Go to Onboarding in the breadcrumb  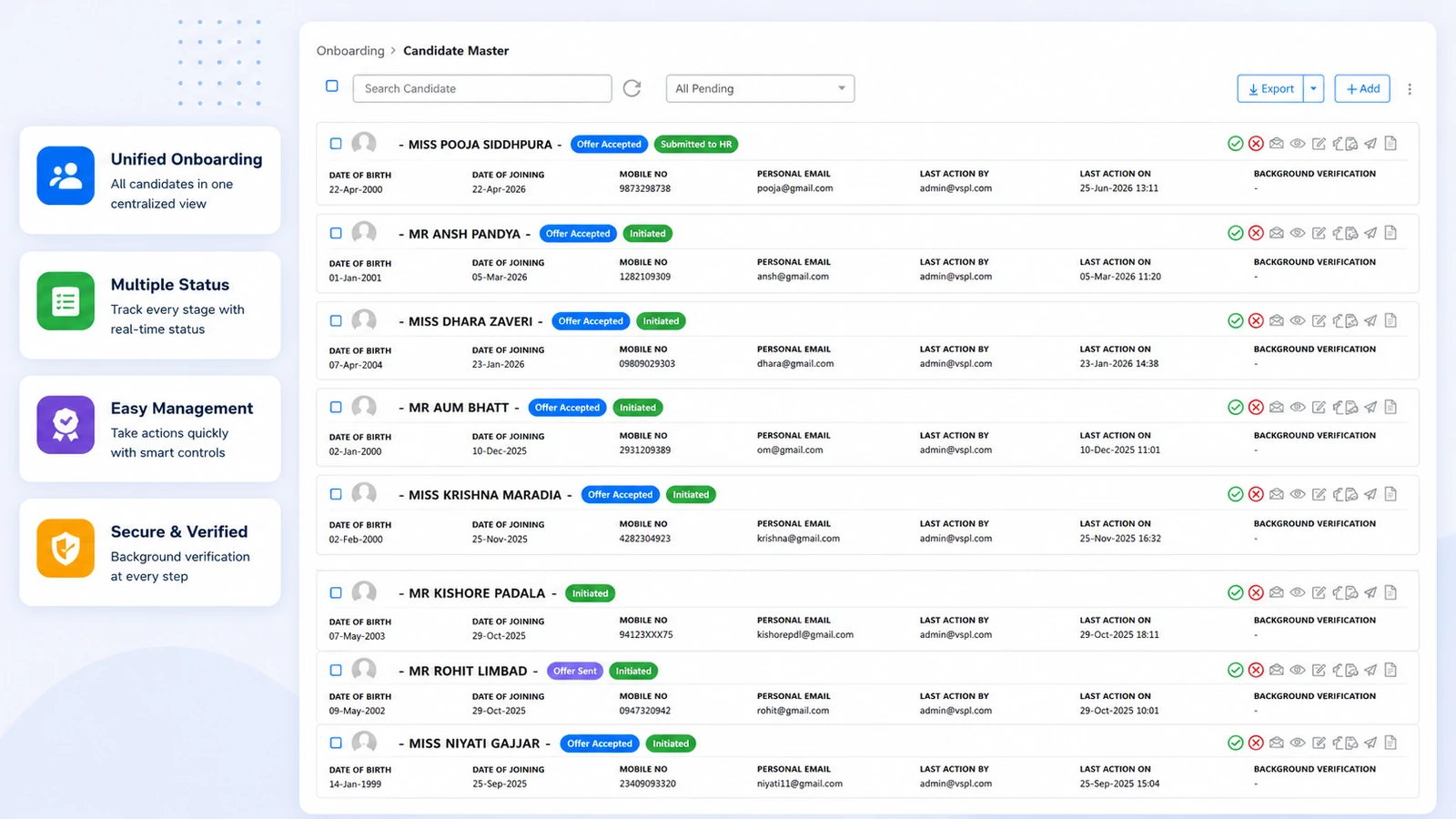[350, 51]
